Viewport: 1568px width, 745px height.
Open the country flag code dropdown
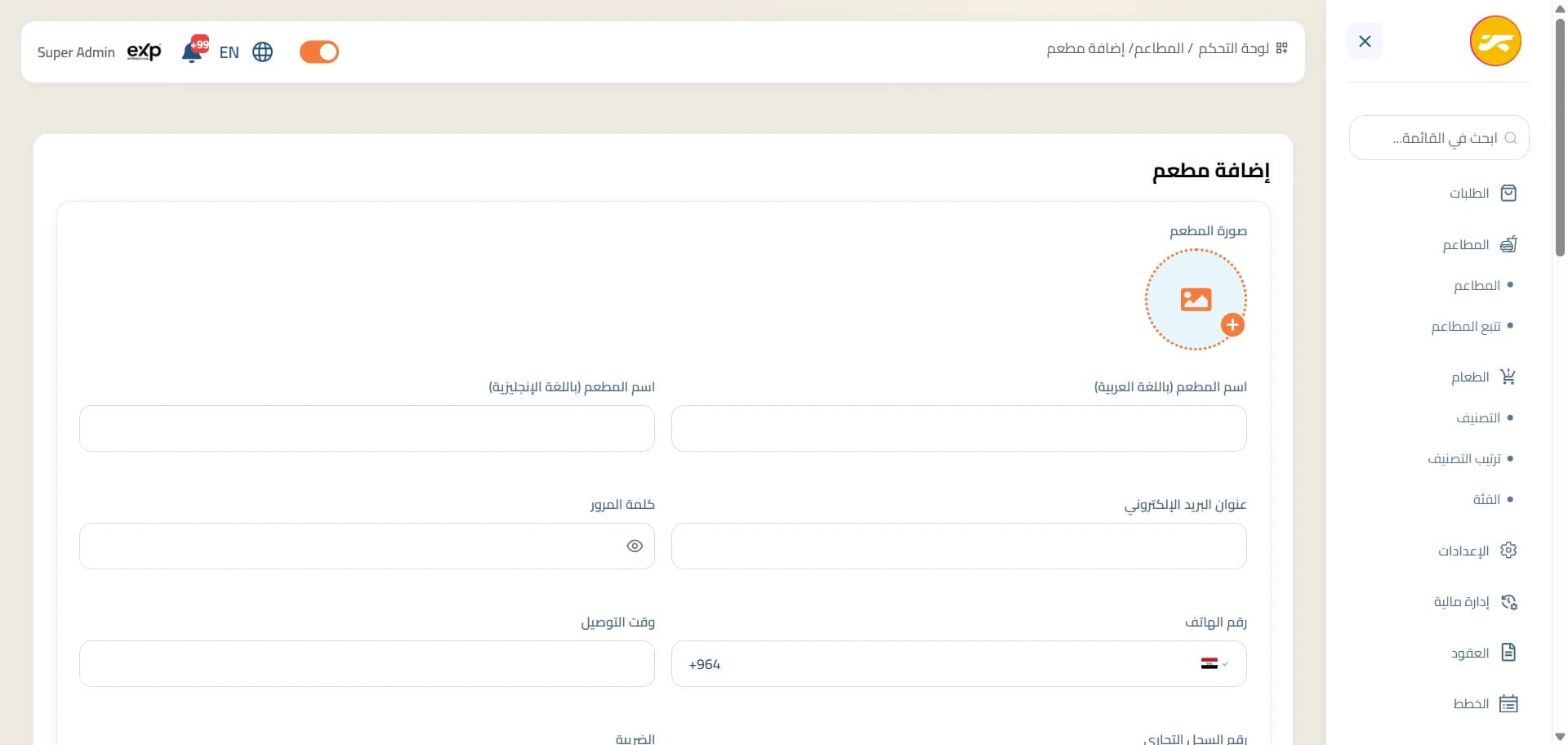1214,663
